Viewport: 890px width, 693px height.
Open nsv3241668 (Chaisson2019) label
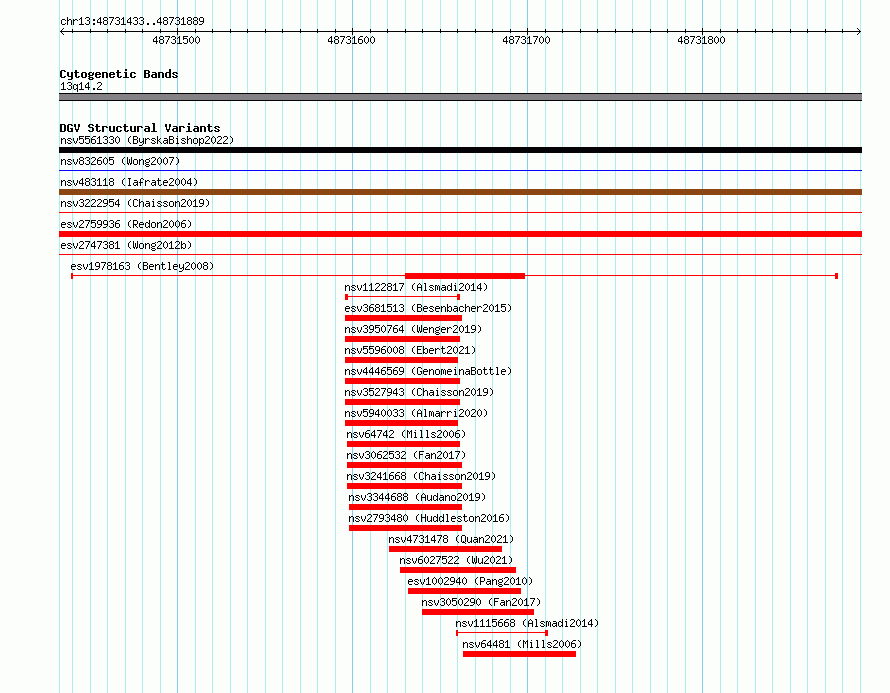pyautogui.click(x=421, y=476)
